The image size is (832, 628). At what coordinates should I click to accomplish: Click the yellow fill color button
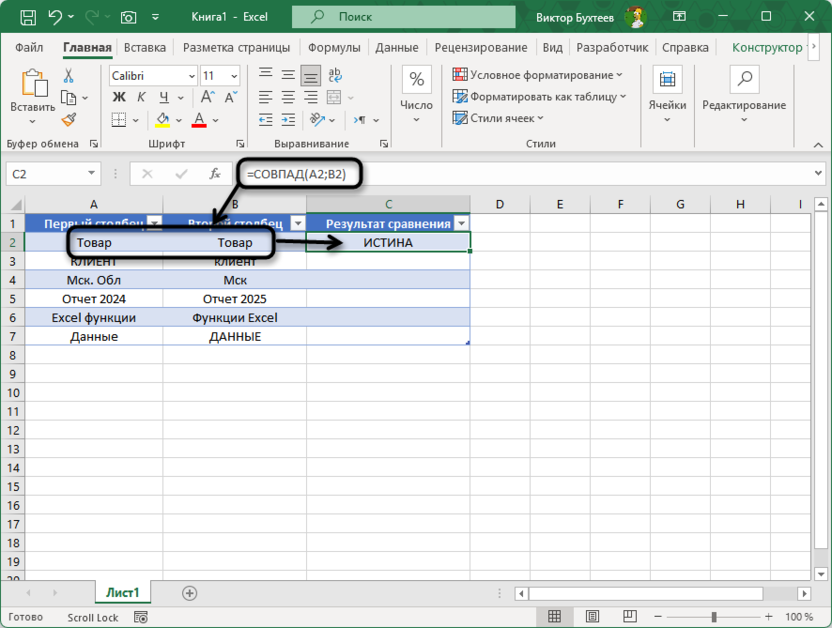pyautogui.click(x=163, y=120)
